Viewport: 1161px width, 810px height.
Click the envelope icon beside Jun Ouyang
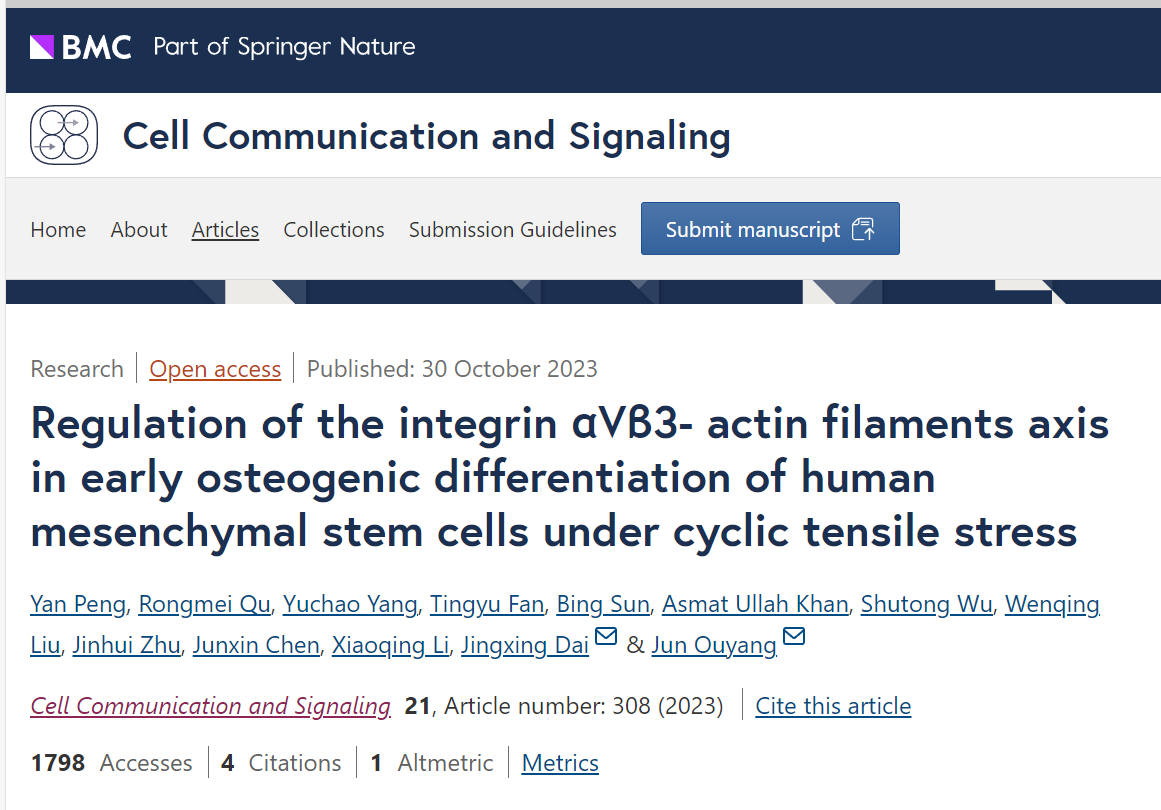[794, 638]
